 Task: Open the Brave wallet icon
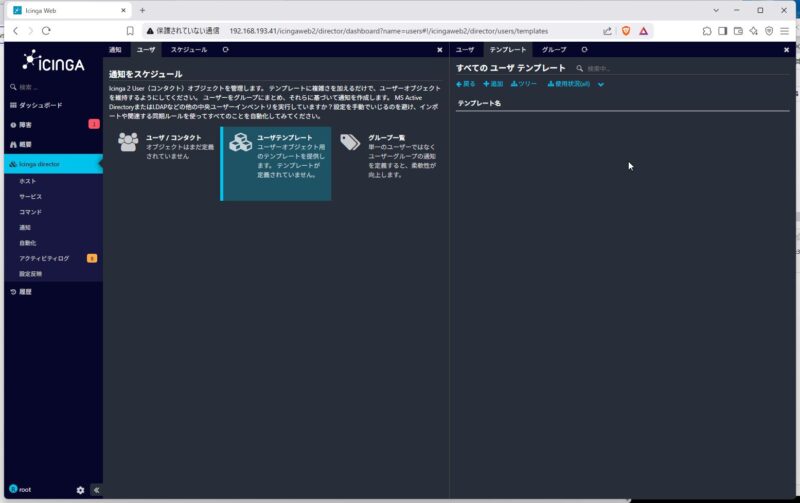738,31
